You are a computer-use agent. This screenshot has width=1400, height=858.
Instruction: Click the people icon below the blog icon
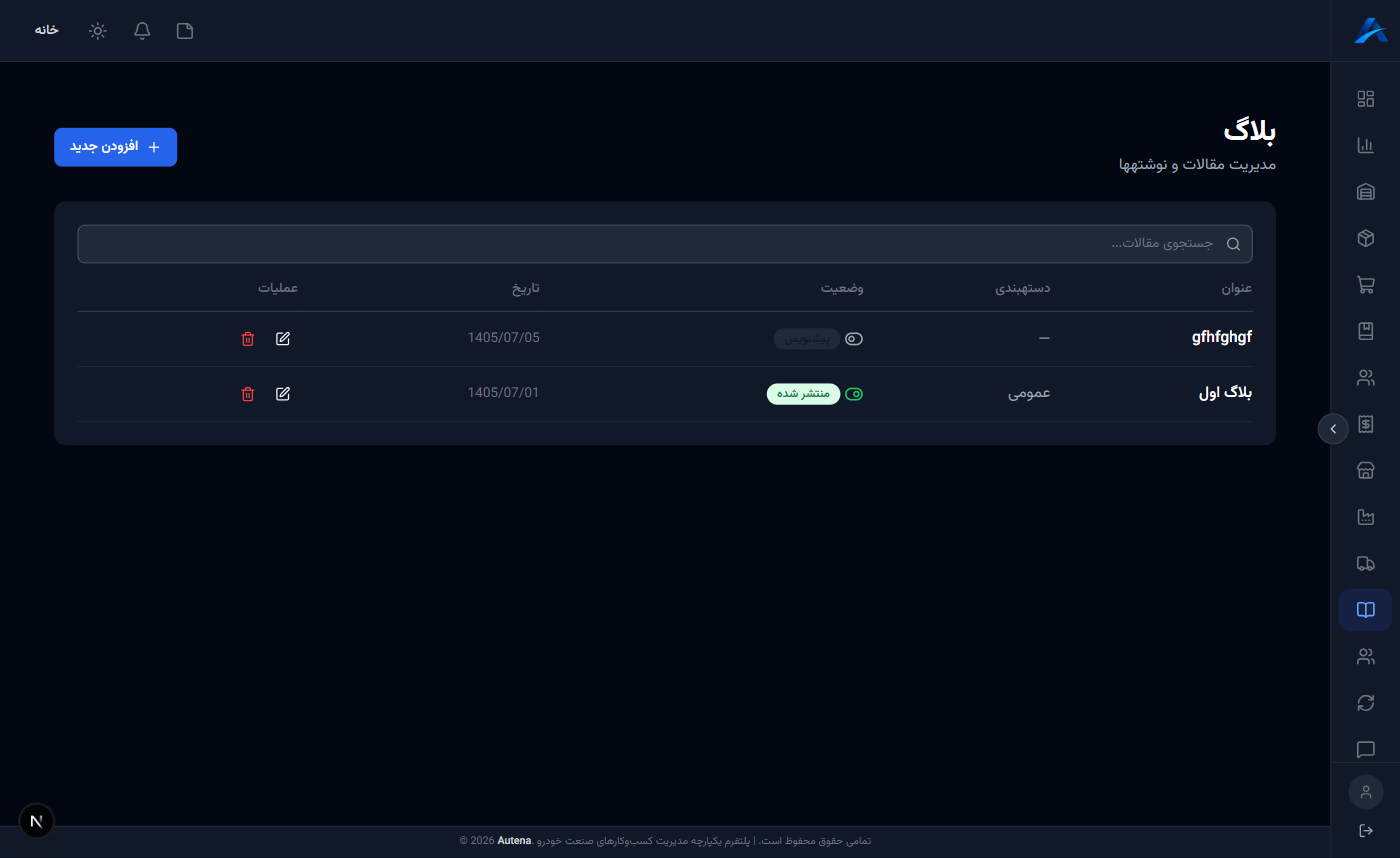(x=1365, y=657)
